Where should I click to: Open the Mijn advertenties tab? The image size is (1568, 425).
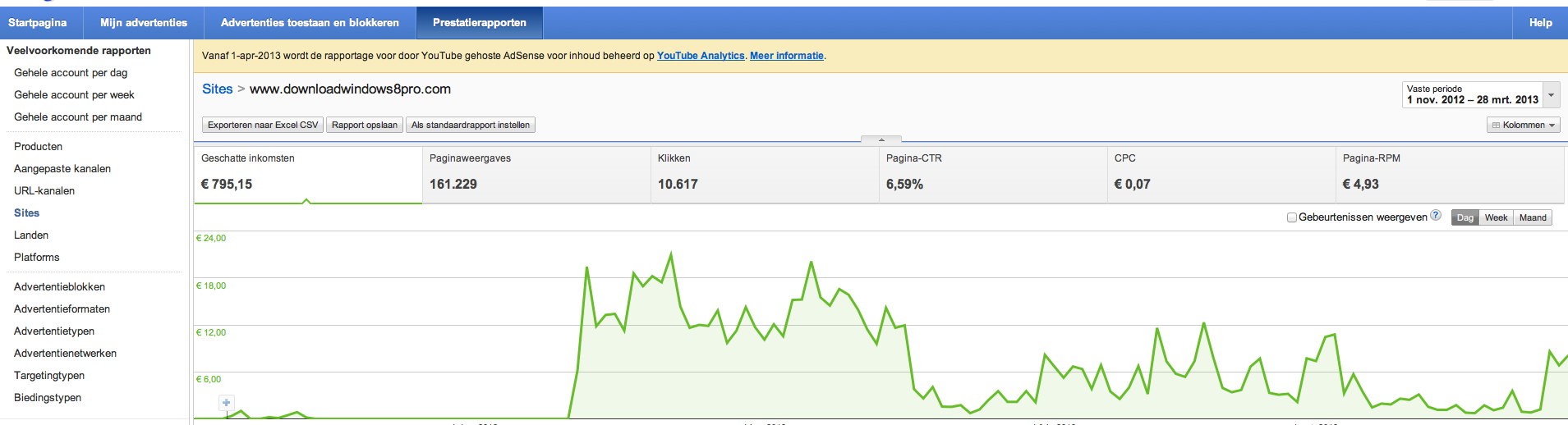coord(144,23)
